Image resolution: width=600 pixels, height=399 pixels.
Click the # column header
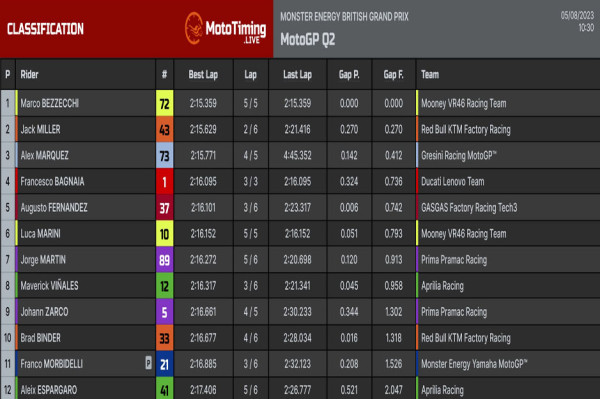pos(165,74)
